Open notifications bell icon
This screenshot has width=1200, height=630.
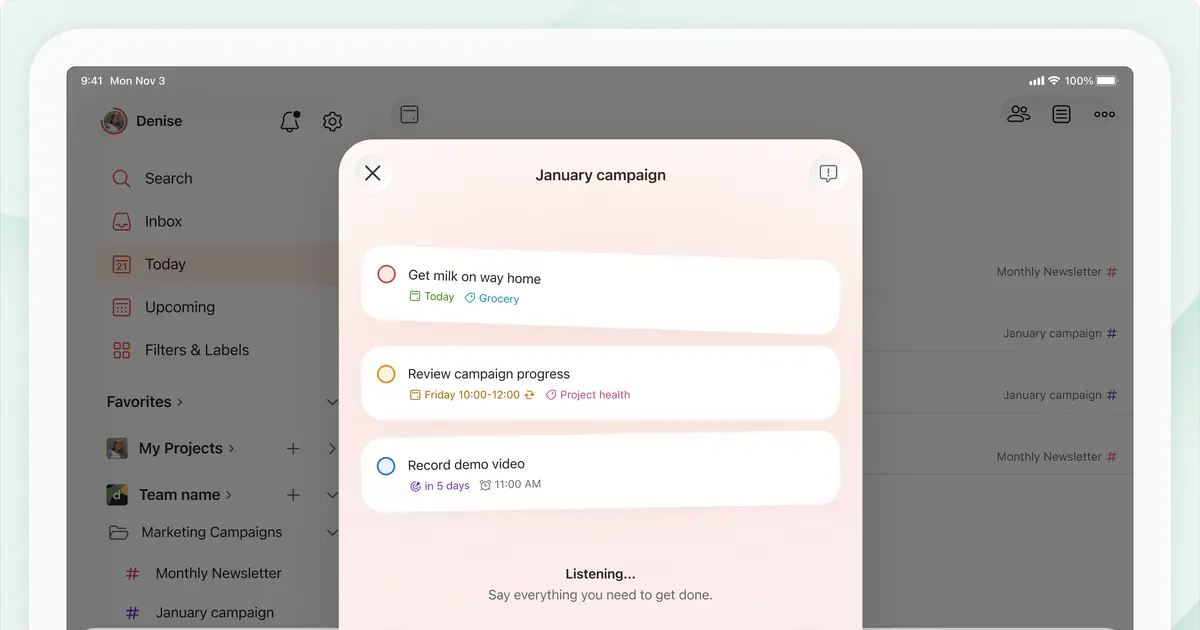pos(290,122)
